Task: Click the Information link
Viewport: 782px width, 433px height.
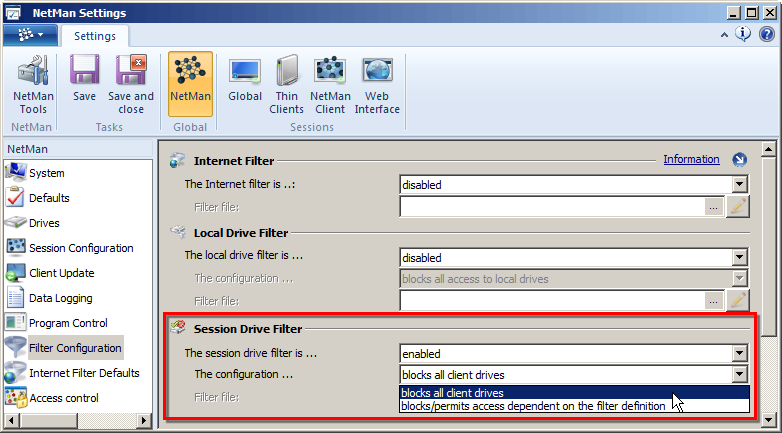Action: click(x=691, y=160)
